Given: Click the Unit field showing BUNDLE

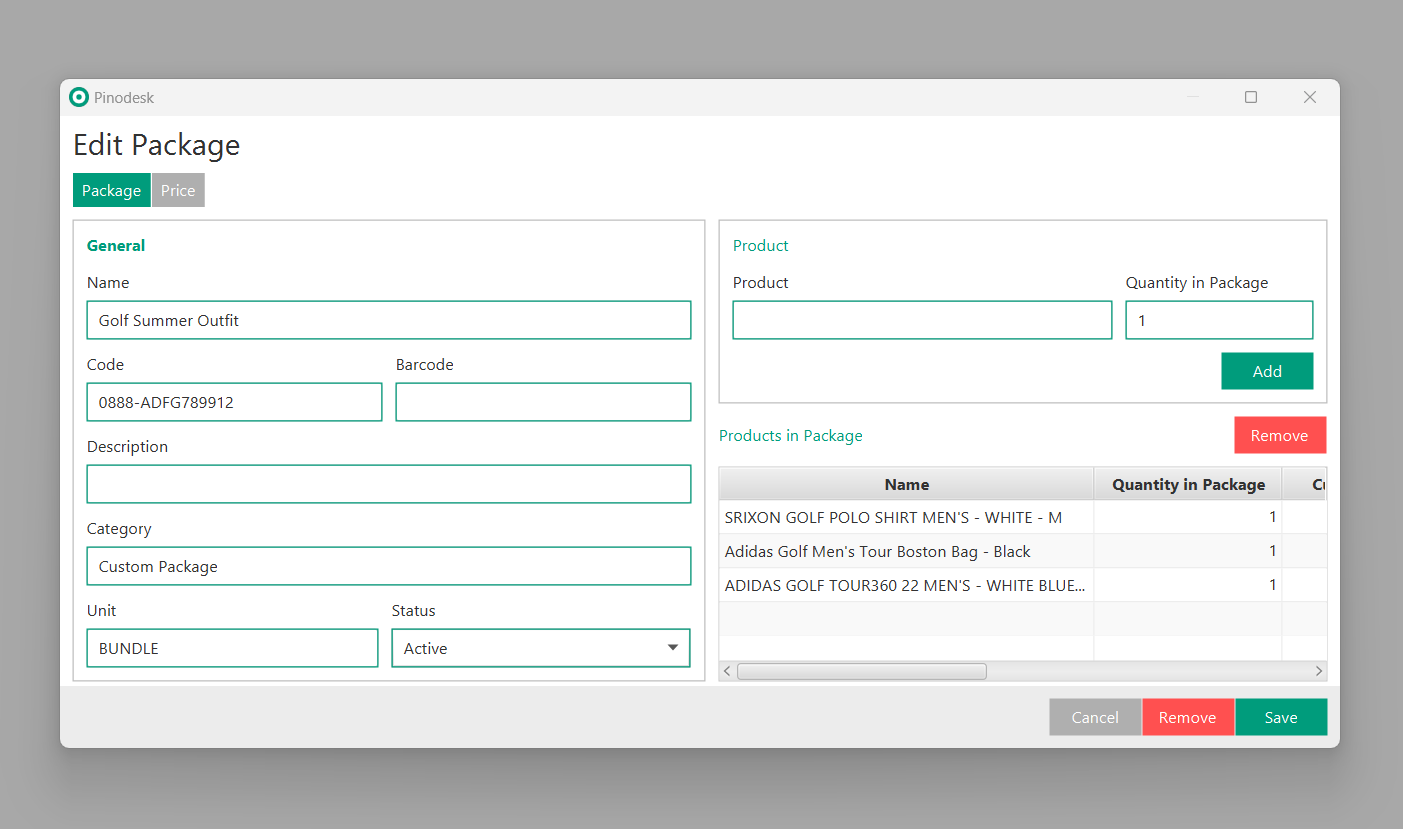Looking at the screenshot, I should 232,648.
